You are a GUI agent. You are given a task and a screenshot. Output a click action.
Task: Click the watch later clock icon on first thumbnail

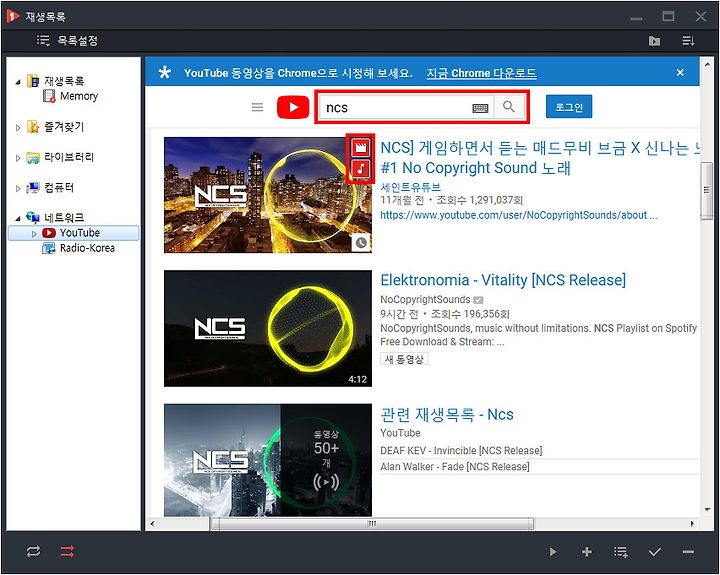pyautogui.click(x=361, y=242)
